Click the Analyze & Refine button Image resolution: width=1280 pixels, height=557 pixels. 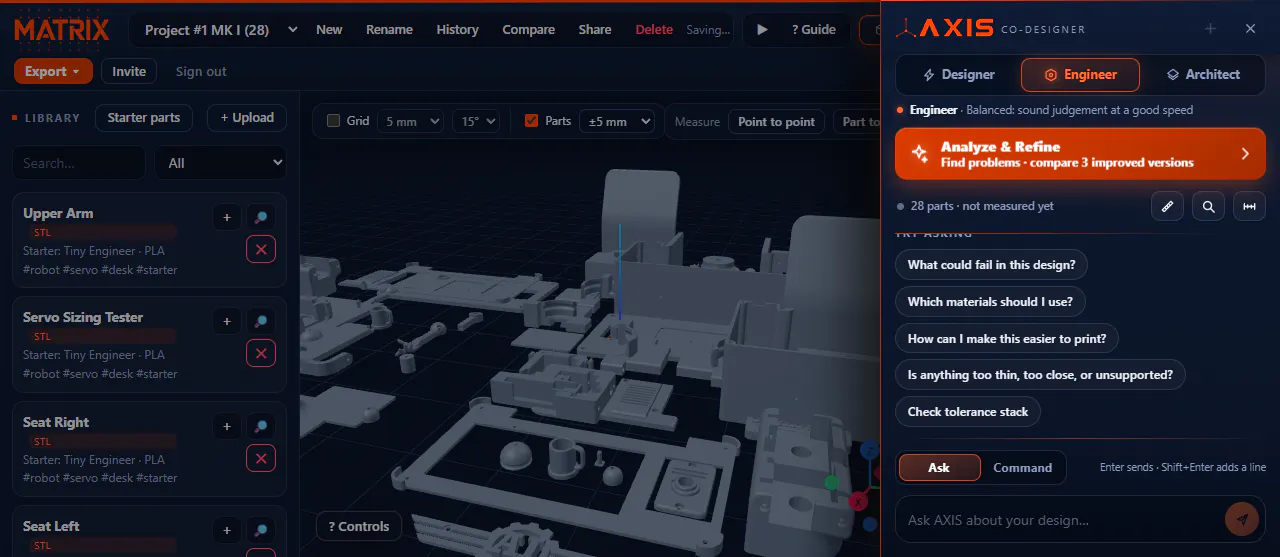(x=1080, y=154)
